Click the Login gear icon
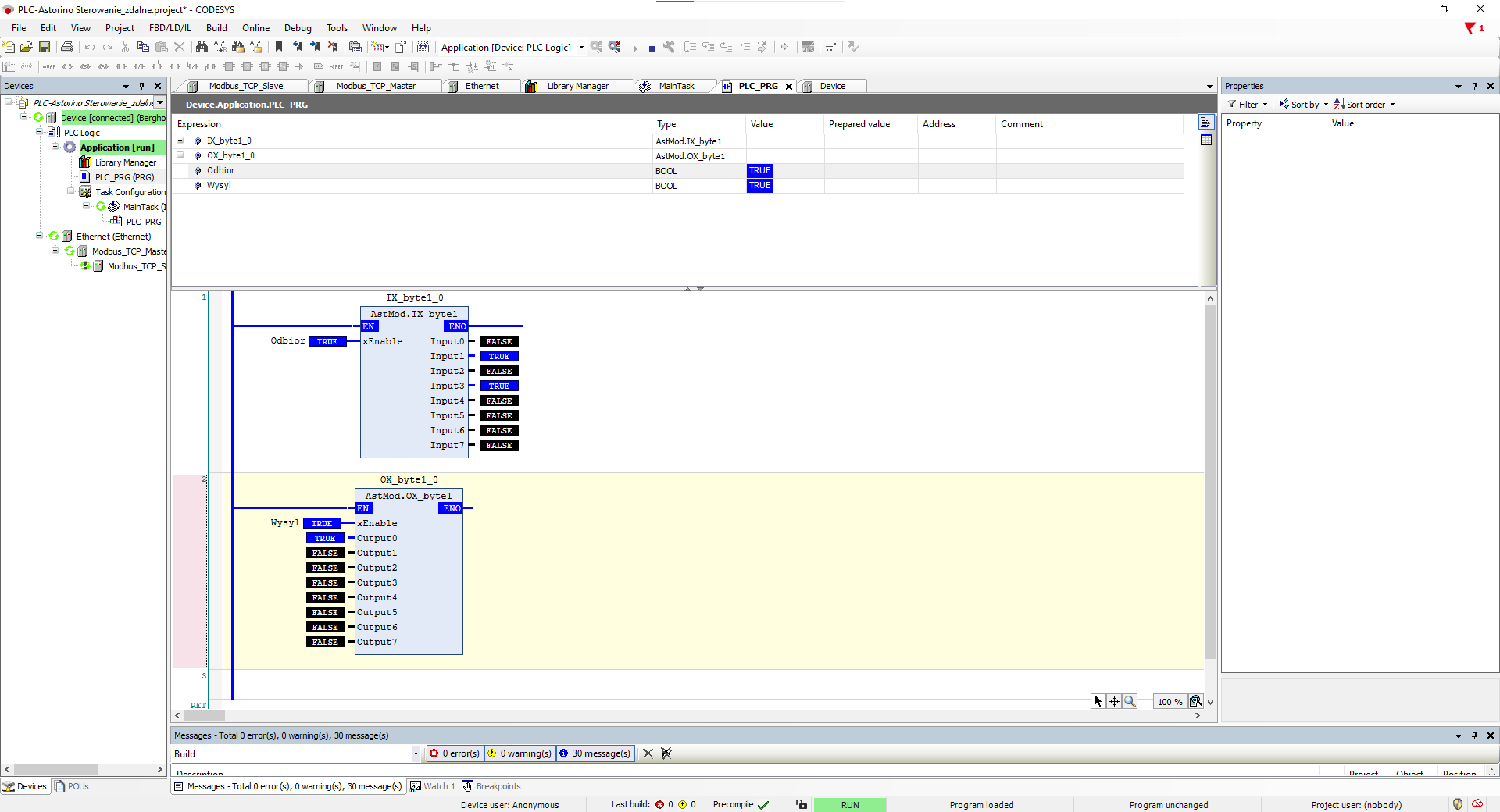 point(597,47)
